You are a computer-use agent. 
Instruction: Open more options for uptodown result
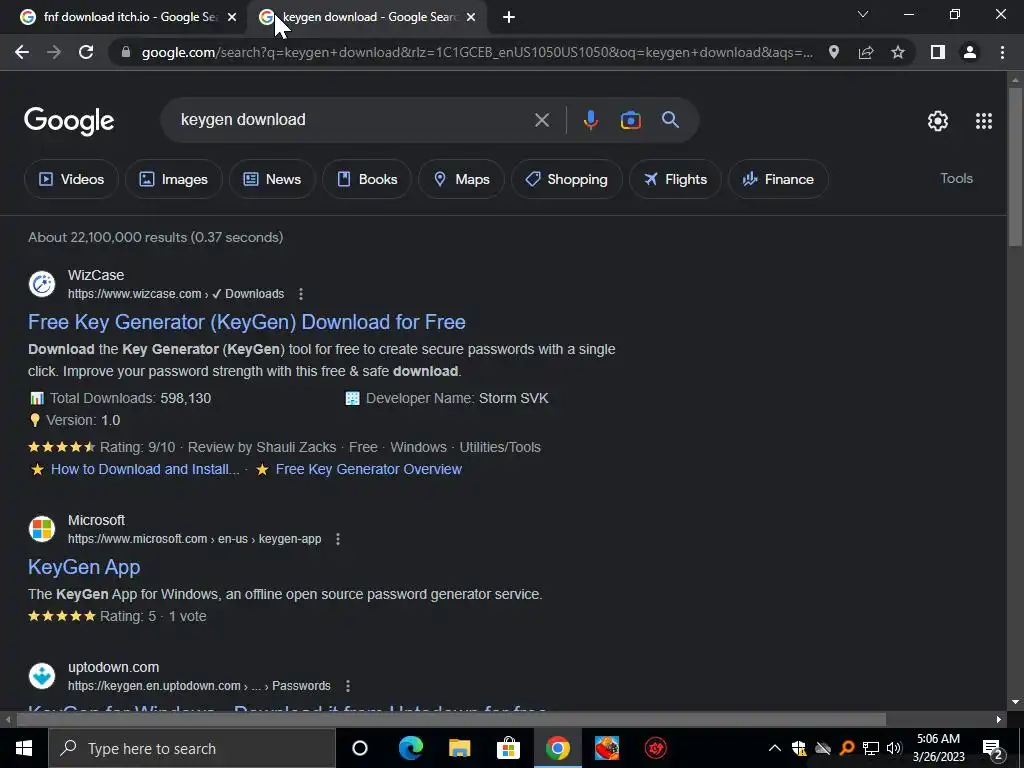[x=347, y=686]
